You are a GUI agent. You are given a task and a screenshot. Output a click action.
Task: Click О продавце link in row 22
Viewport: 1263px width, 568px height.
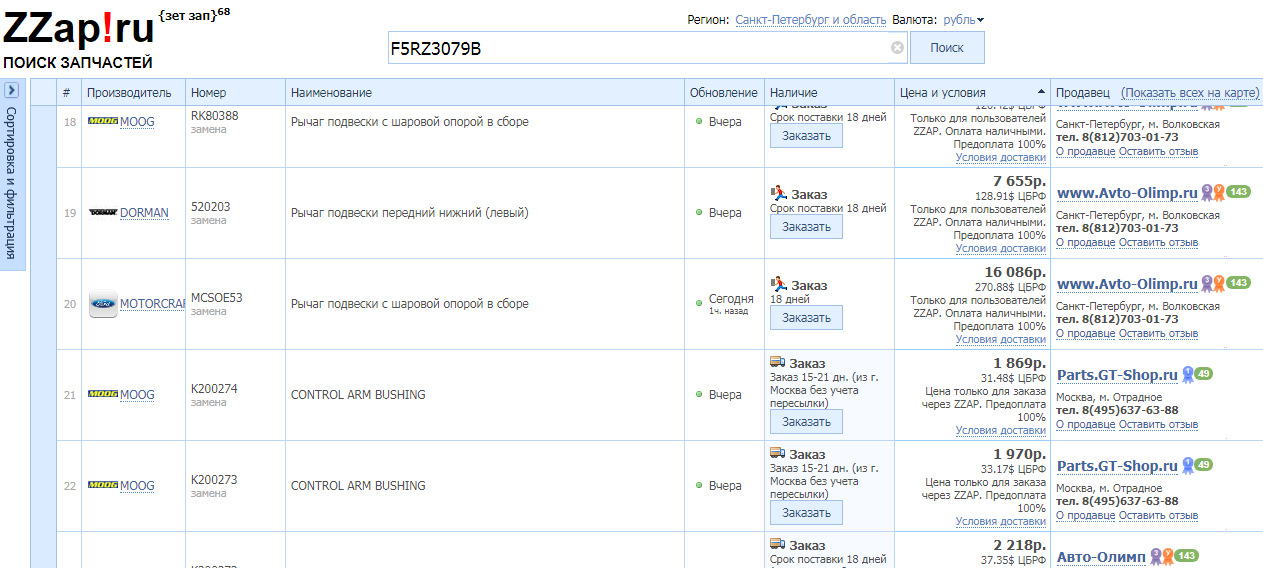pyautogui.click(x=1085, y=515)
